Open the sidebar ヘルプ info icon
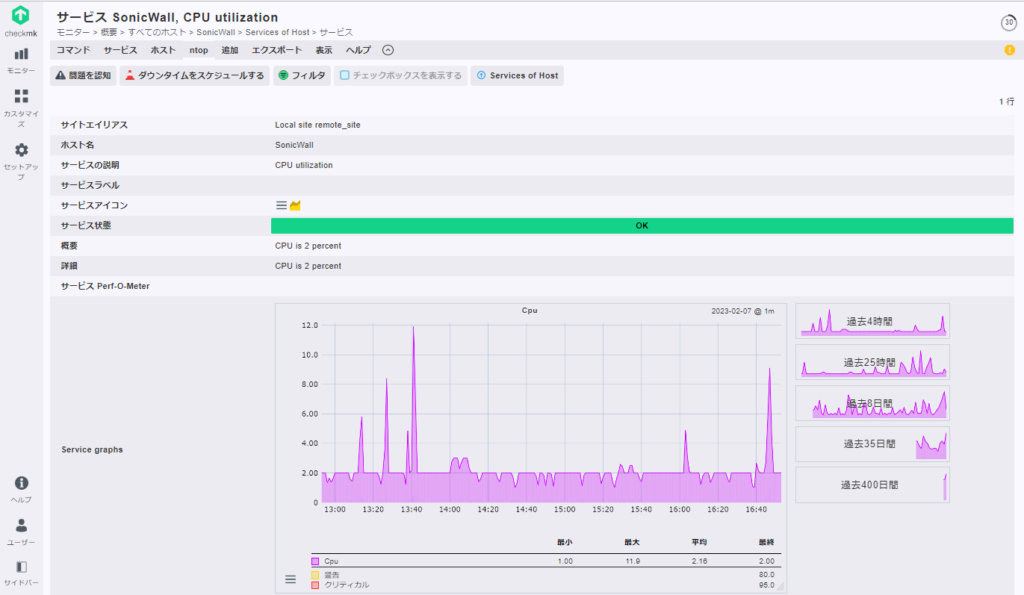1024x595 pixels. coord(21,489)
